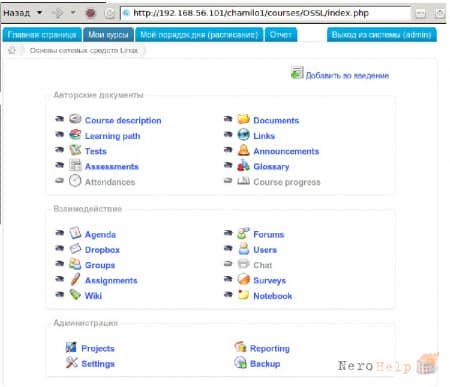Open the Course description link
This screenshot has height=387, width=450.
pos(123,120)
